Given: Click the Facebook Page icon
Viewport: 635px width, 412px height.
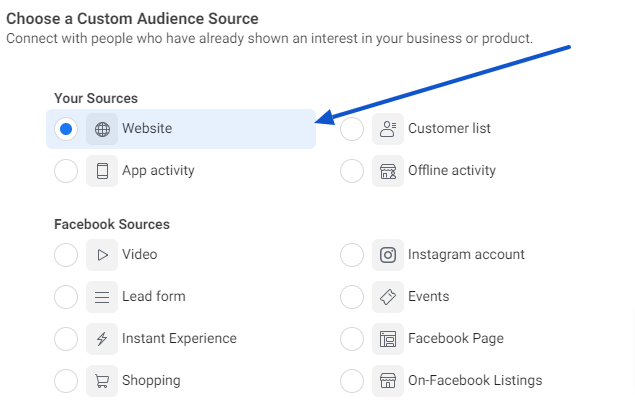Looking at the screenshot, I should (x=388, y=339).
